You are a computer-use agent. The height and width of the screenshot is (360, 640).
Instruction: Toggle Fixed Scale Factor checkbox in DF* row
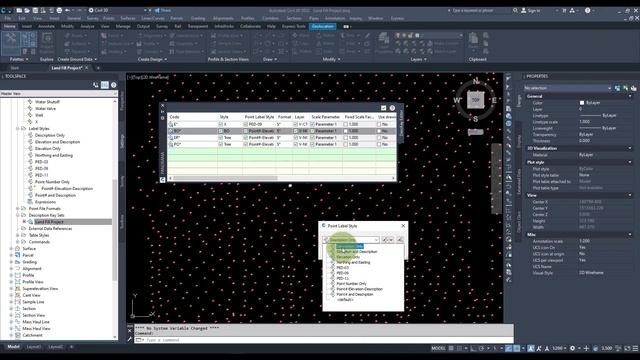tap(346, 138)
